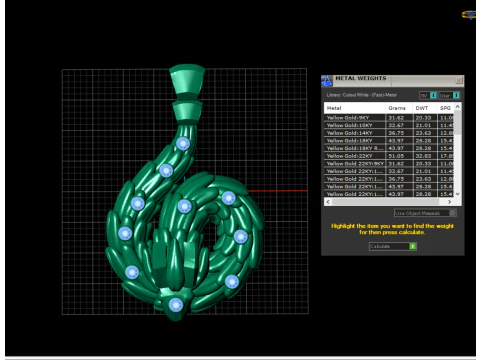
Task: Close the Metal Weights panel
Action: (x=459, y=80)
